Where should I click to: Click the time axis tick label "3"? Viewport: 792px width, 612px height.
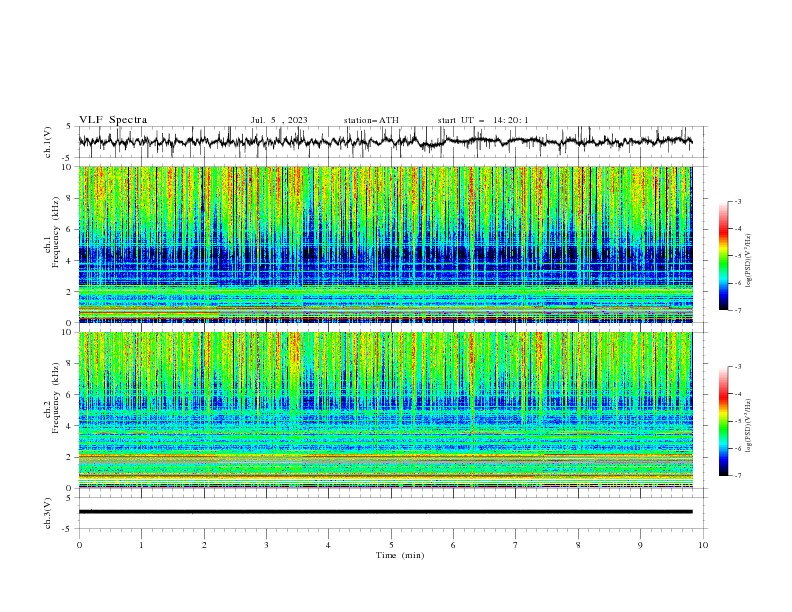pyautogui.click(x=266, y=545)
